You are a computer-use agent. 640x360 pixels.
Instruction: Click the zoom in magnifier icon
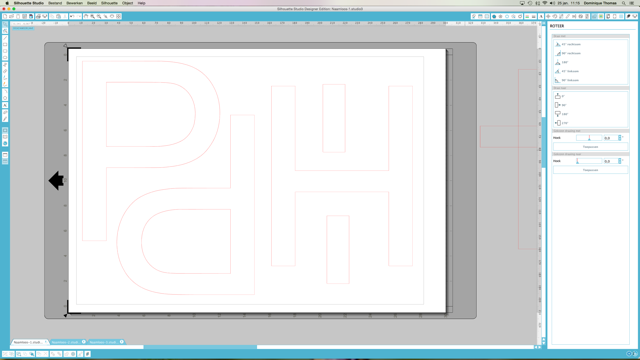point(93,16)
